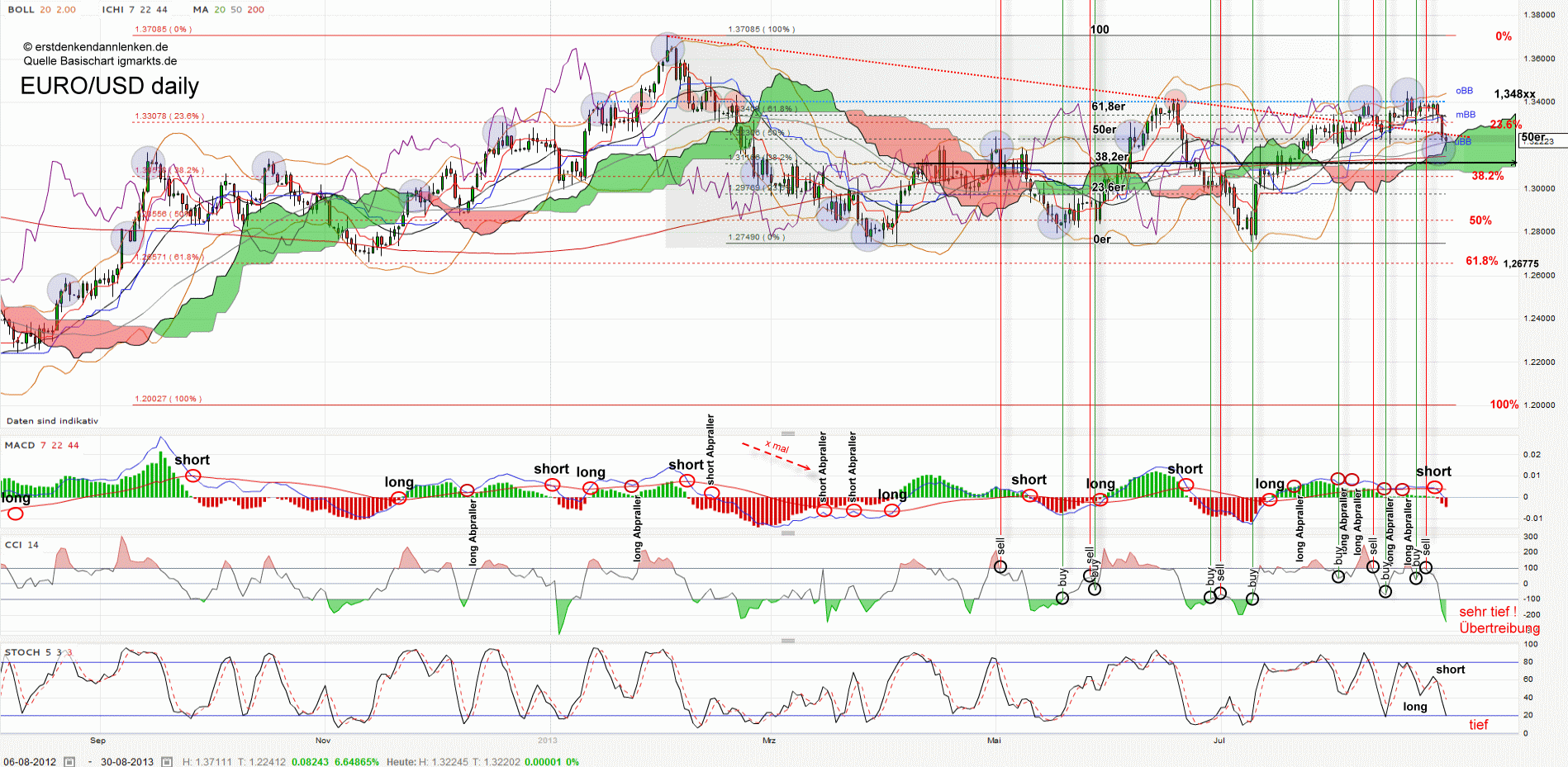
Task: Click the period low value T: 1.22412
Action: [x=262, y=761]
